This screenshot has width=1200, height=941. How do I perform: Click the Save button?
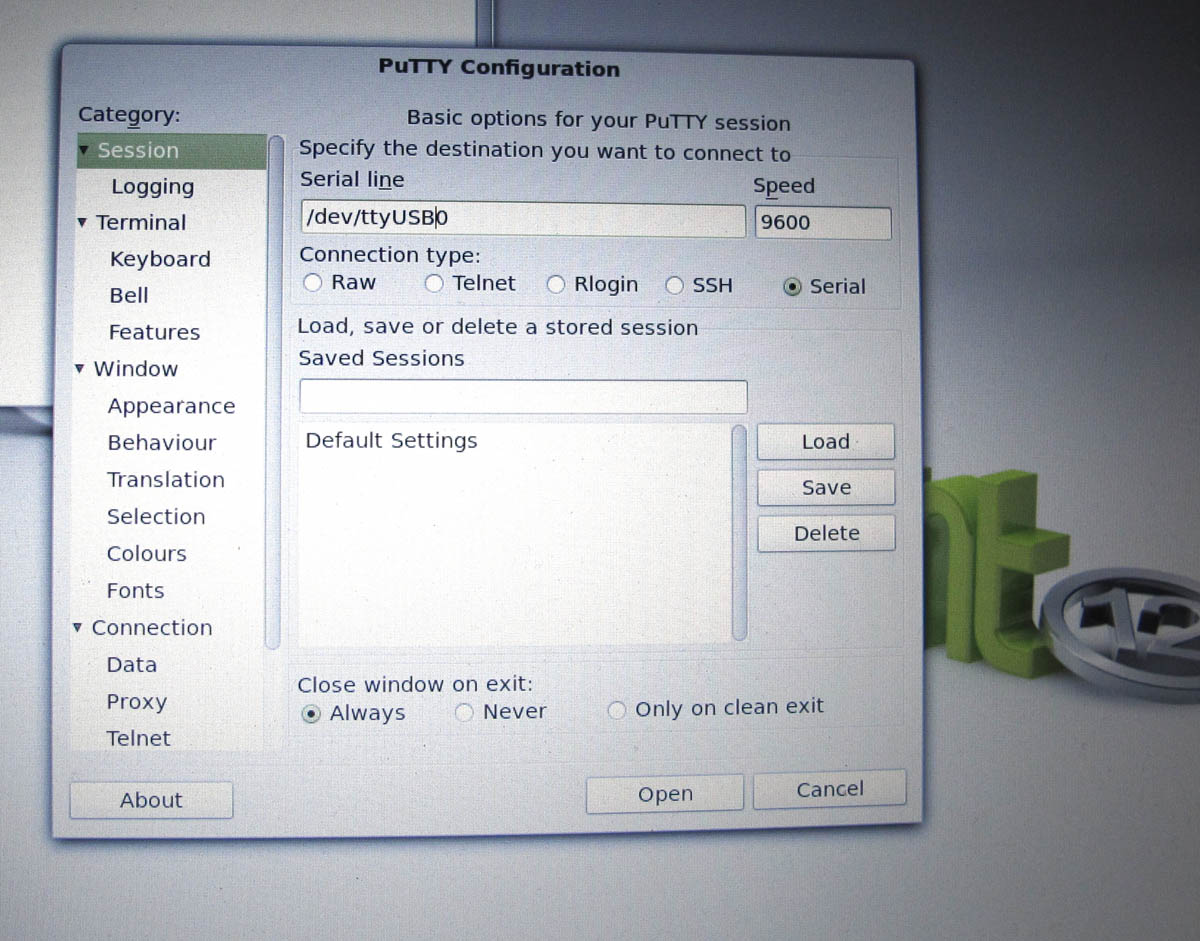click(x=825, y=487)
